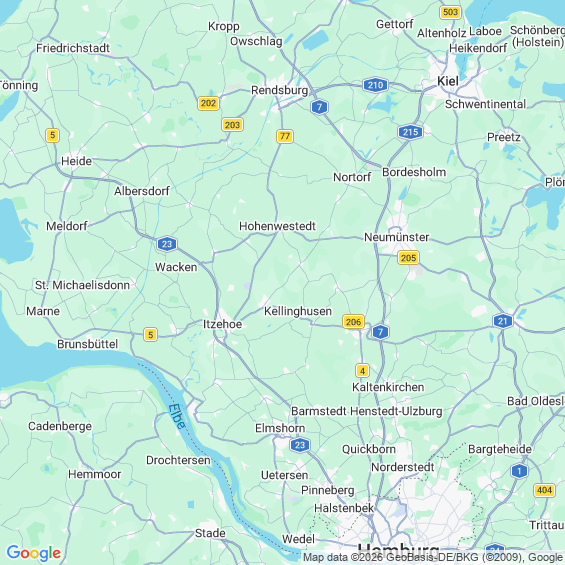Select the Itzehoe town label

pos(222,324)
